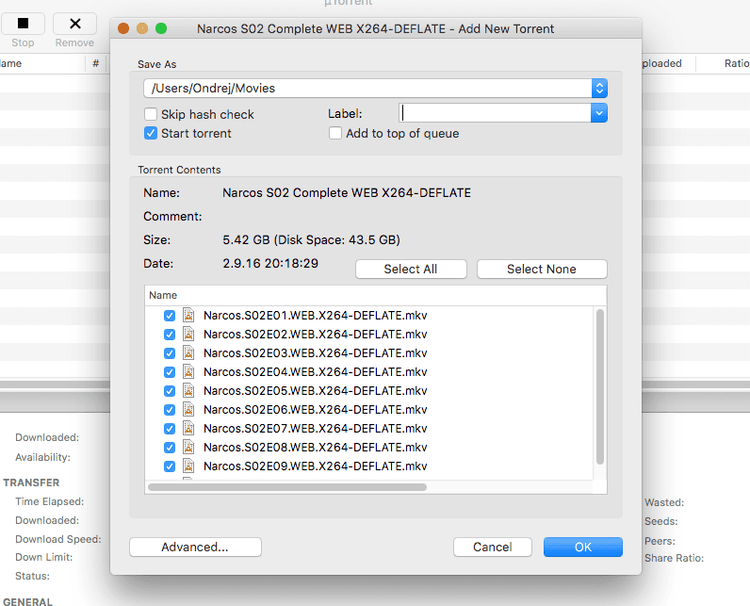
Task: Click Ratio column header in main window
Action: click(x=723, y=63)
